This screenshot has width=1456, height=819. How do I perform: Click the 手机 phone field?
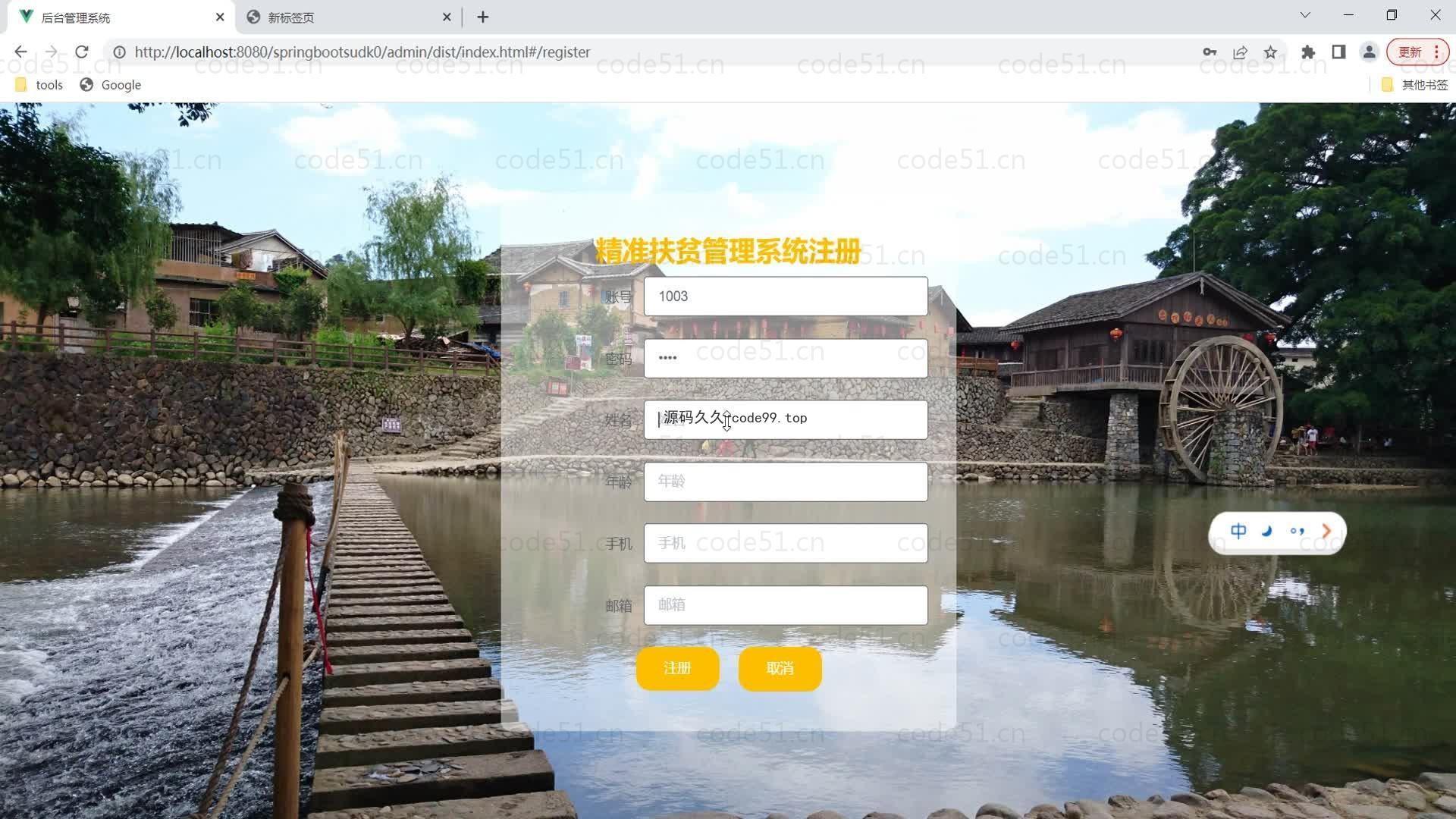coord(786,543)
